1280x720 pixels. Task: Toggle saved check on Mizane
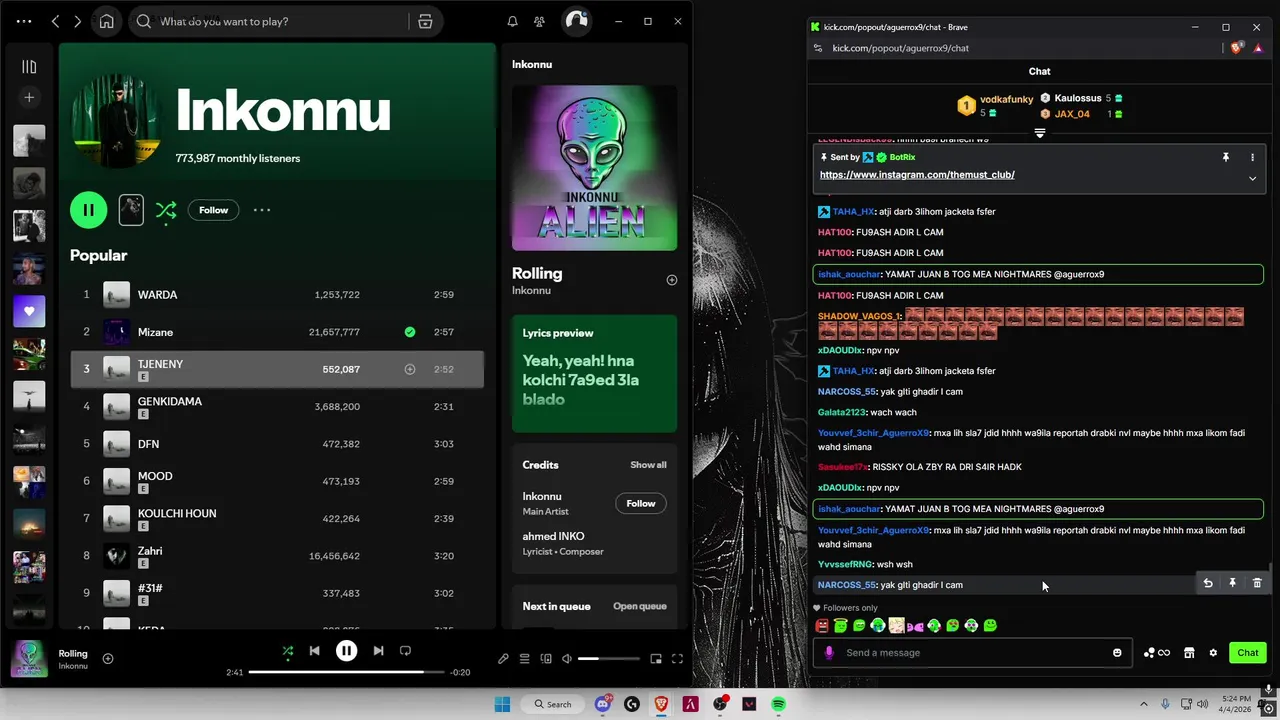coord(410,332)
